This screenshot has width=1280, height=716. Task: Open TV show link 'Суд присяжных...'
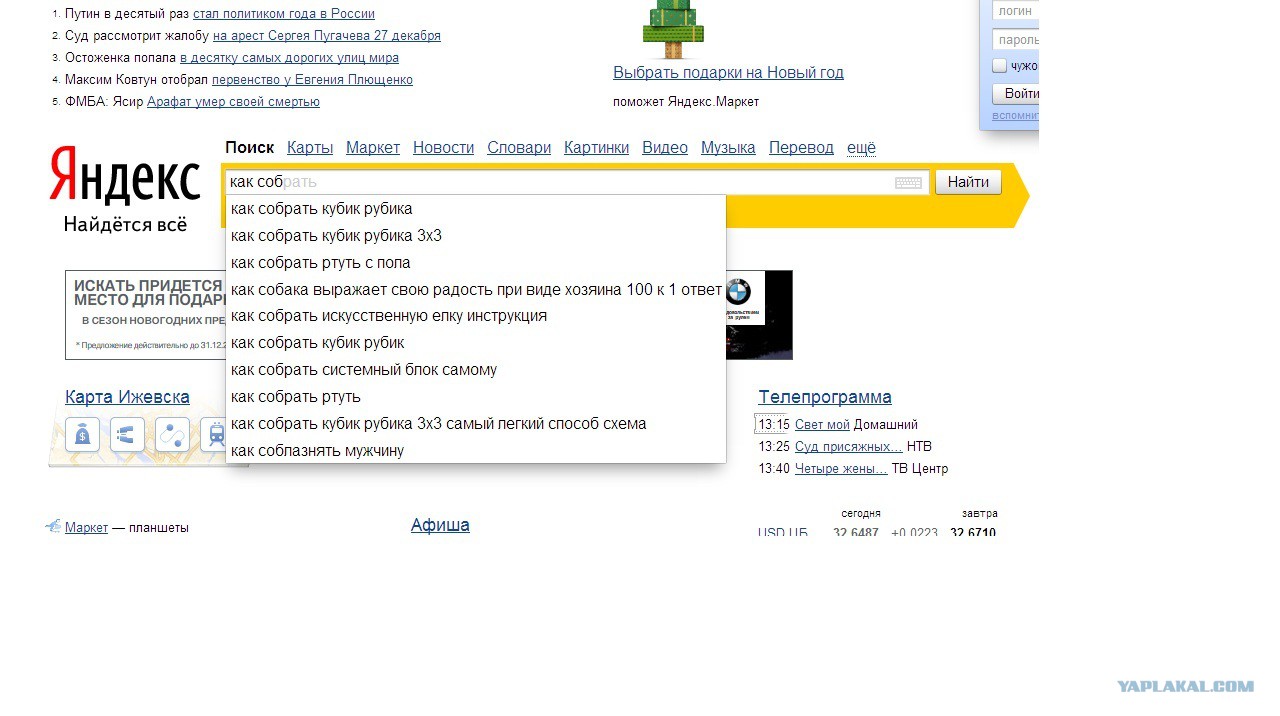tap(849, 447)
